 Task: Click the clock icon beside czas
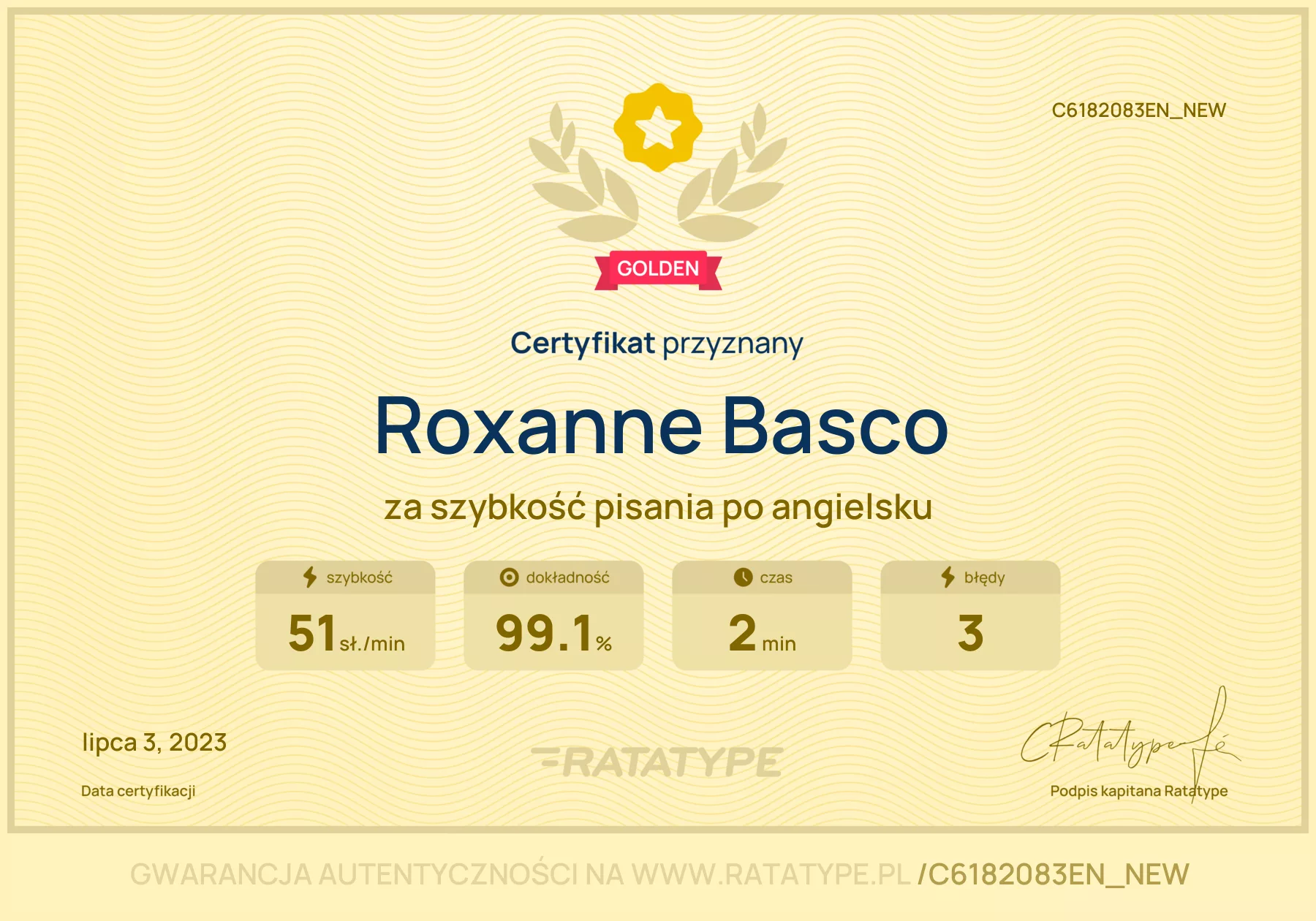tap(743, 577)
